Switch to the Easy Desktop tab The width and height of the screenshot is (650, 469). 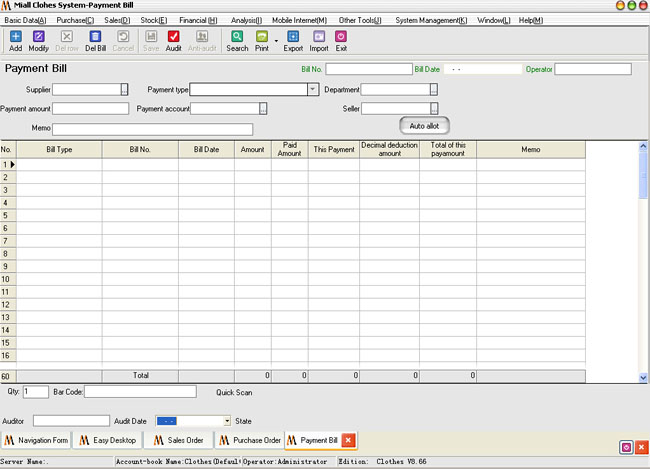click(x=108, y=440)
